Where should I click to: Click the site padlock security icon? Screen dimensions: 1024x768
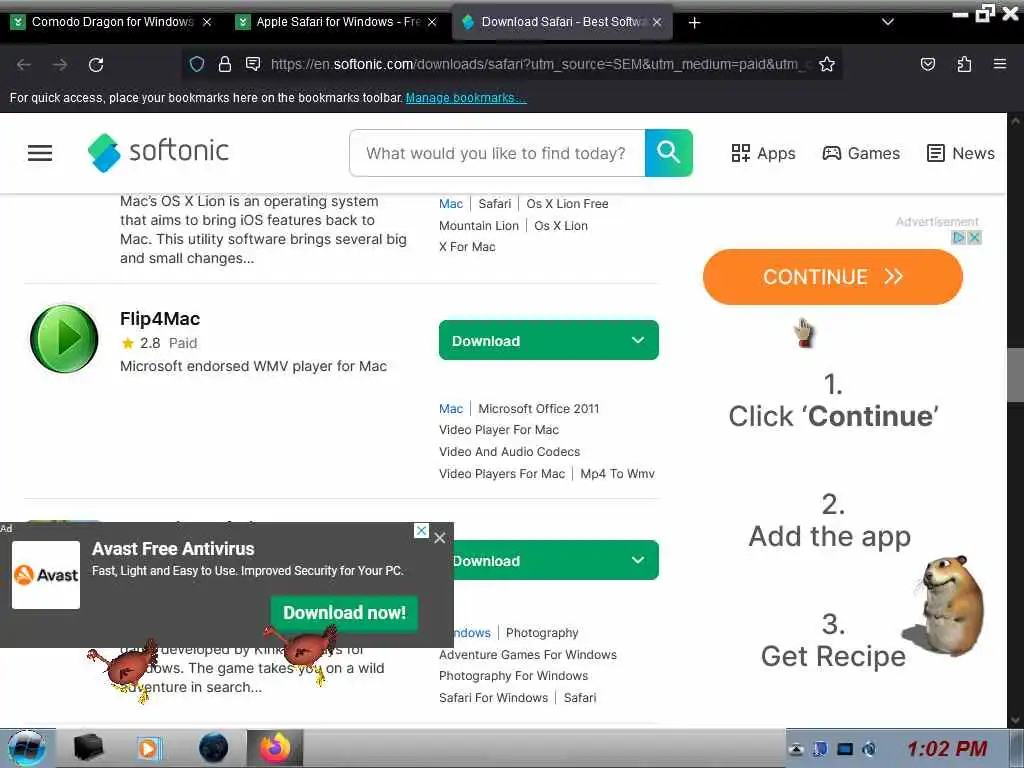click(225, 64)
